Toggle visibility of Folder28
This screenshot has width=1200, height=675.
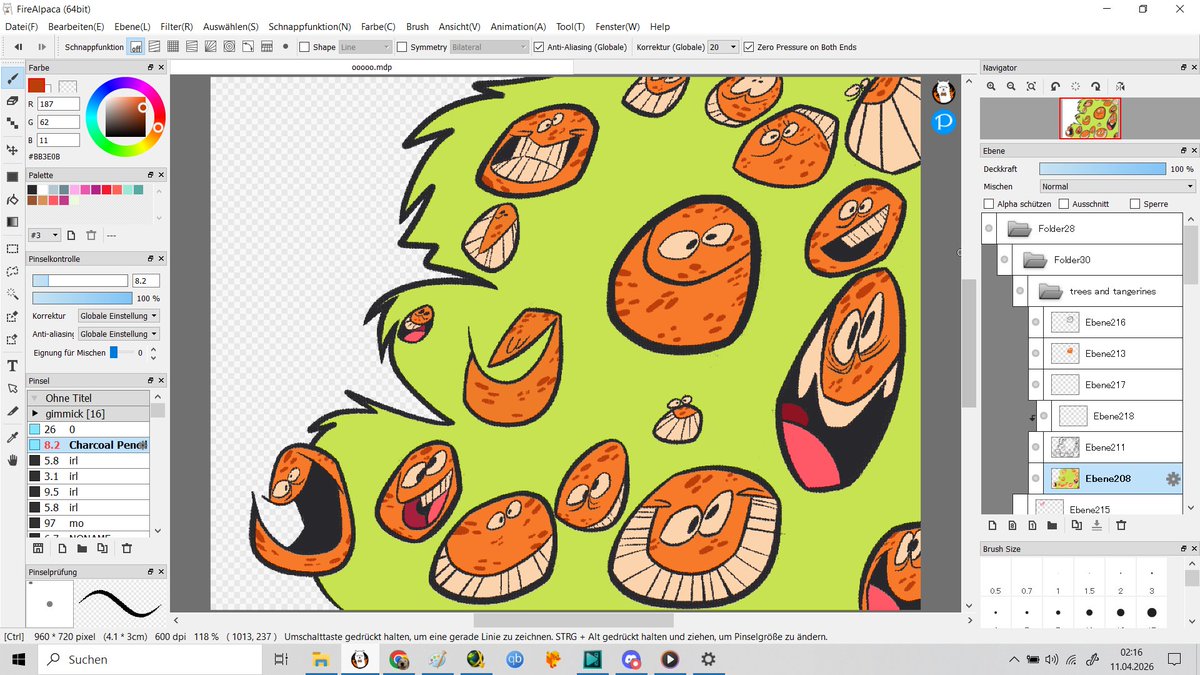[x=989, y=229]
